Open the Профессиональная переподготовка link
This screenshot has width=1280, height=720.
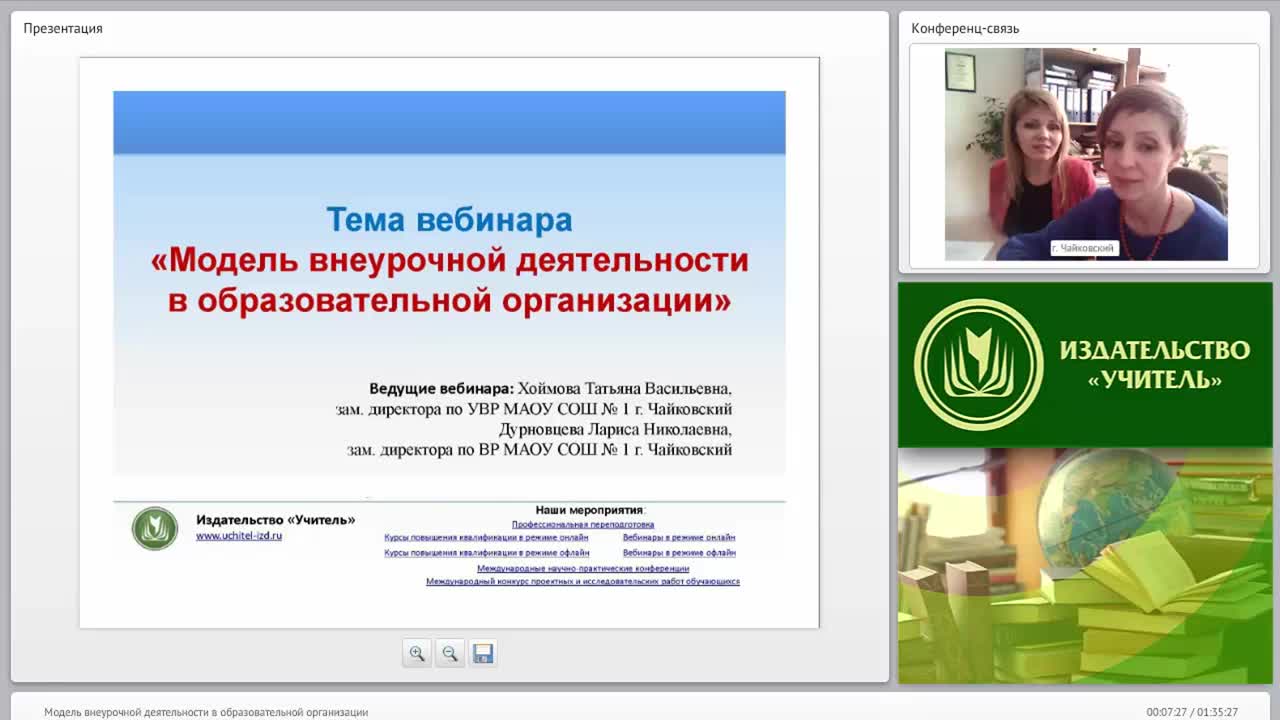[x=583, y=524]
